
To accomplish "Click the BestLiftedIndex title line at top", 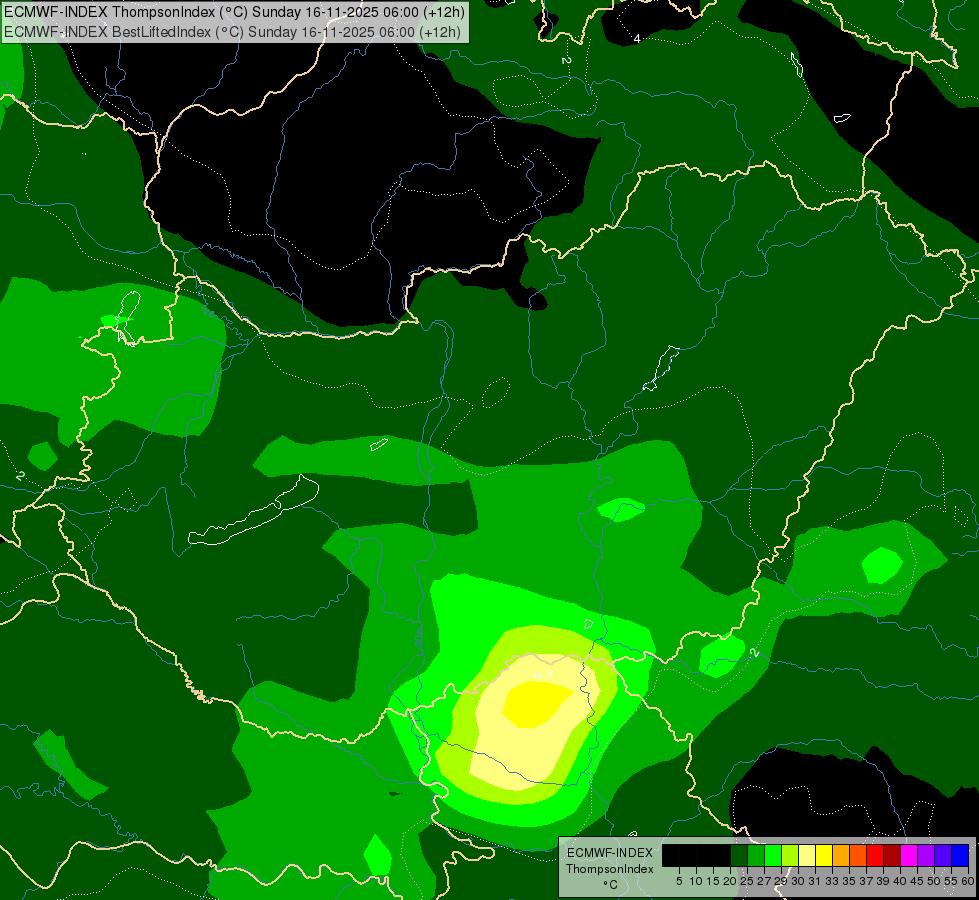I will (232, 32).
